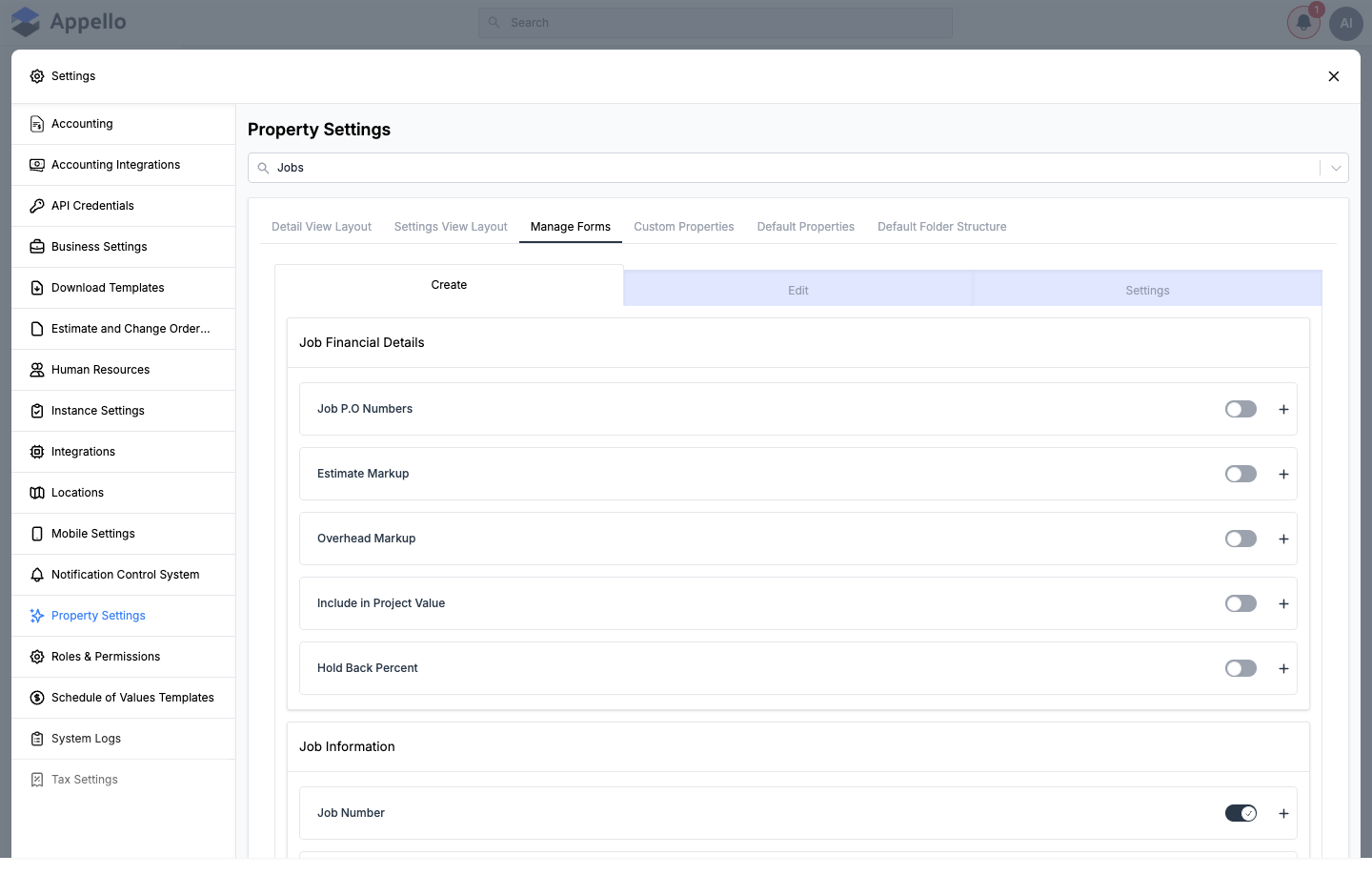Viewport: 1372px width, 875px height.
Task: Open notifications bell in top bar
Action: coord(1303,23)
